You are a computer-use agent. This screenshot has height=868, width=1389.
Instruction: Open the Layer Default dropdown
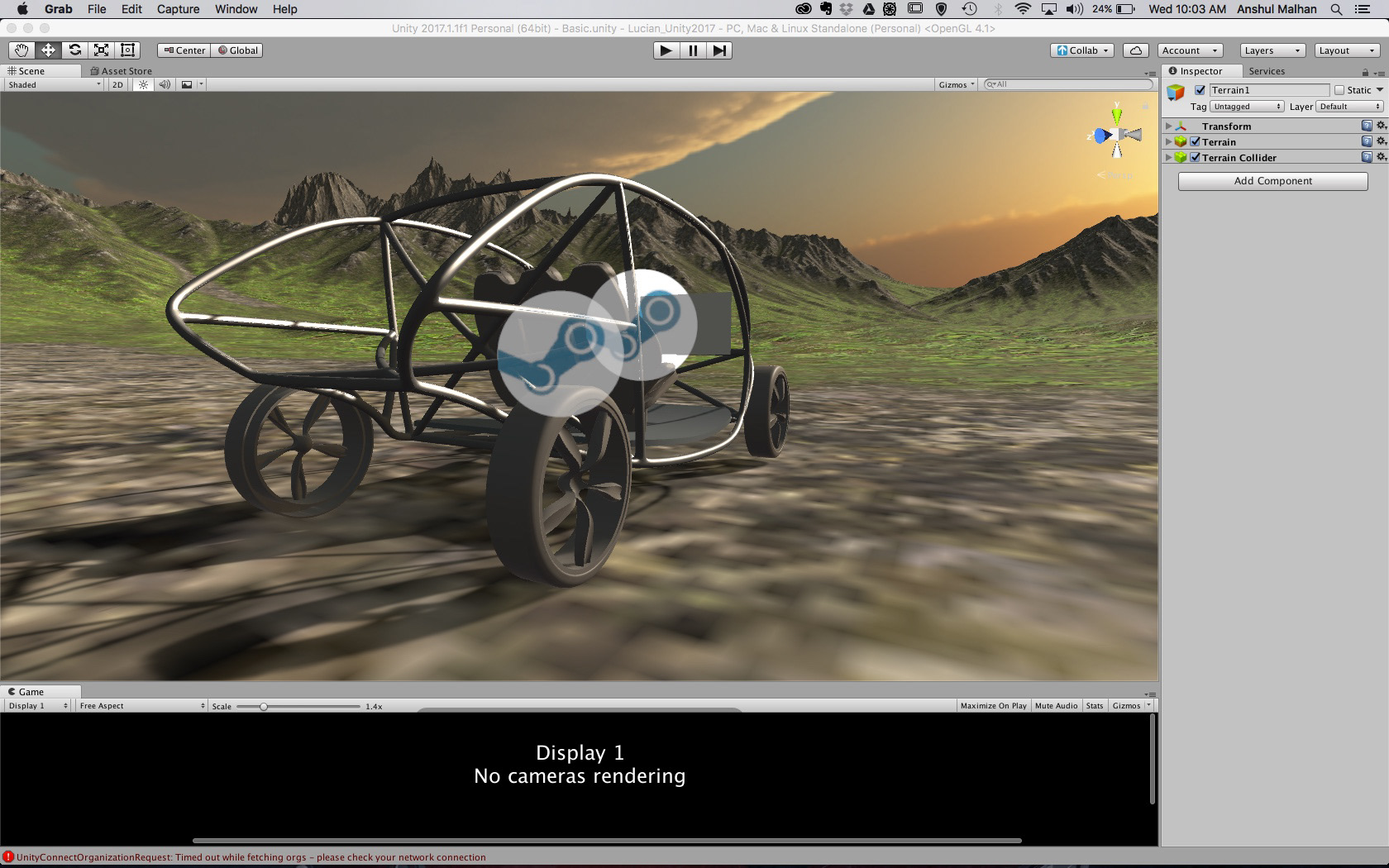click(x=1349, y=107)
